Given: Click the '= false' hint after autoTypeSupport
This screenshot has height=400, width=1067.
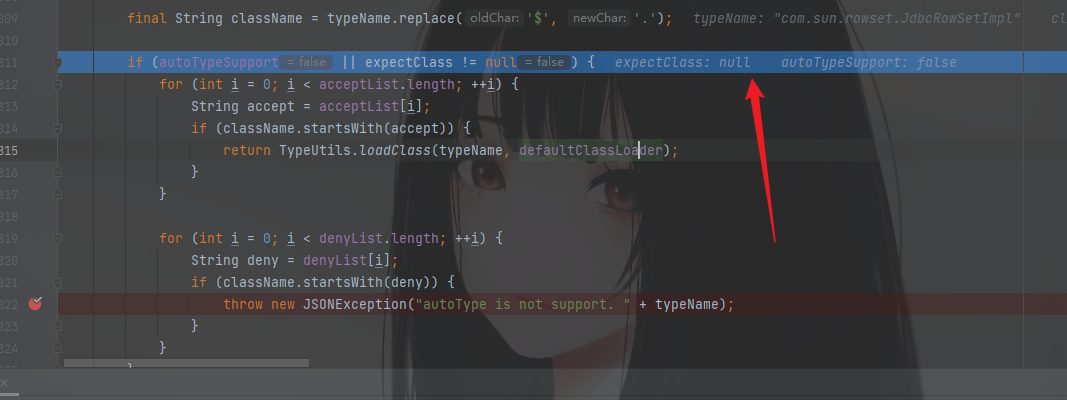Looking at the screenshot, I should point(306,63).
